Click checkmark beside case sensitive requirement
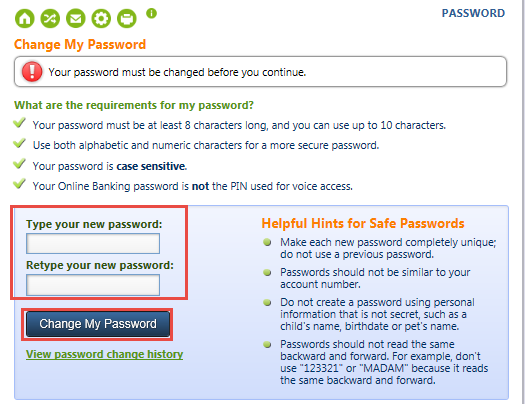Image resolution: width=525 pixels, height=404 pixels. 19,164
